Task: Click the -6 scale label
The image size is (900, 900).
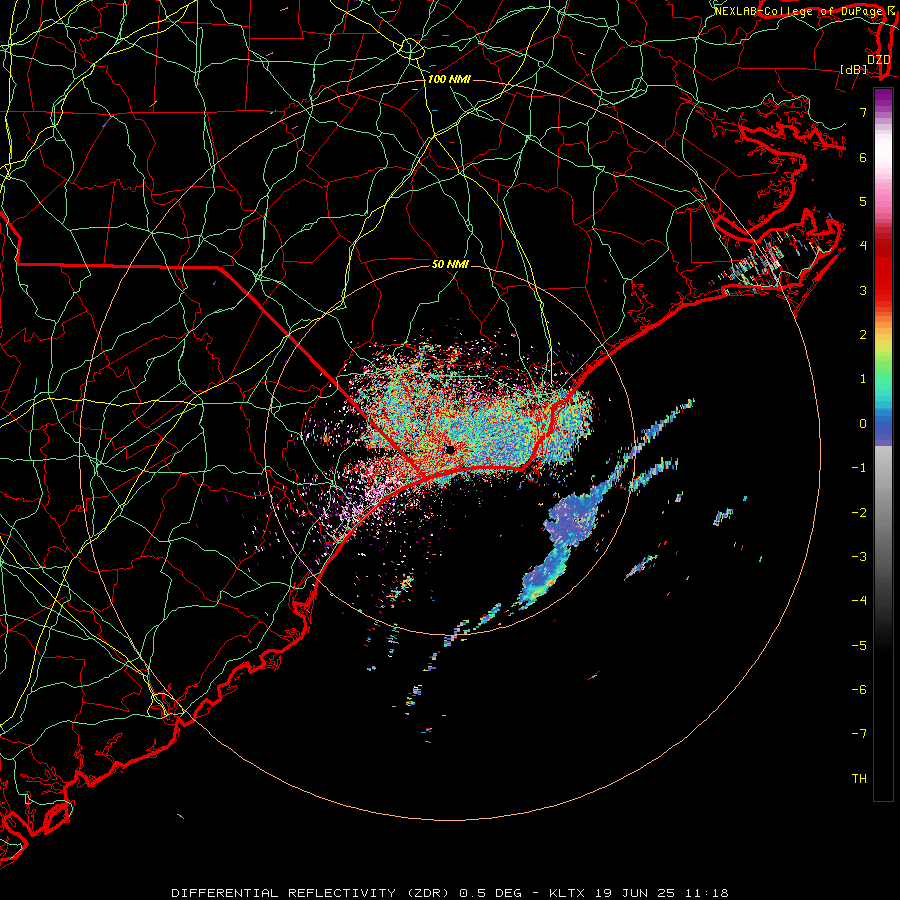Action: coord(859,690)
